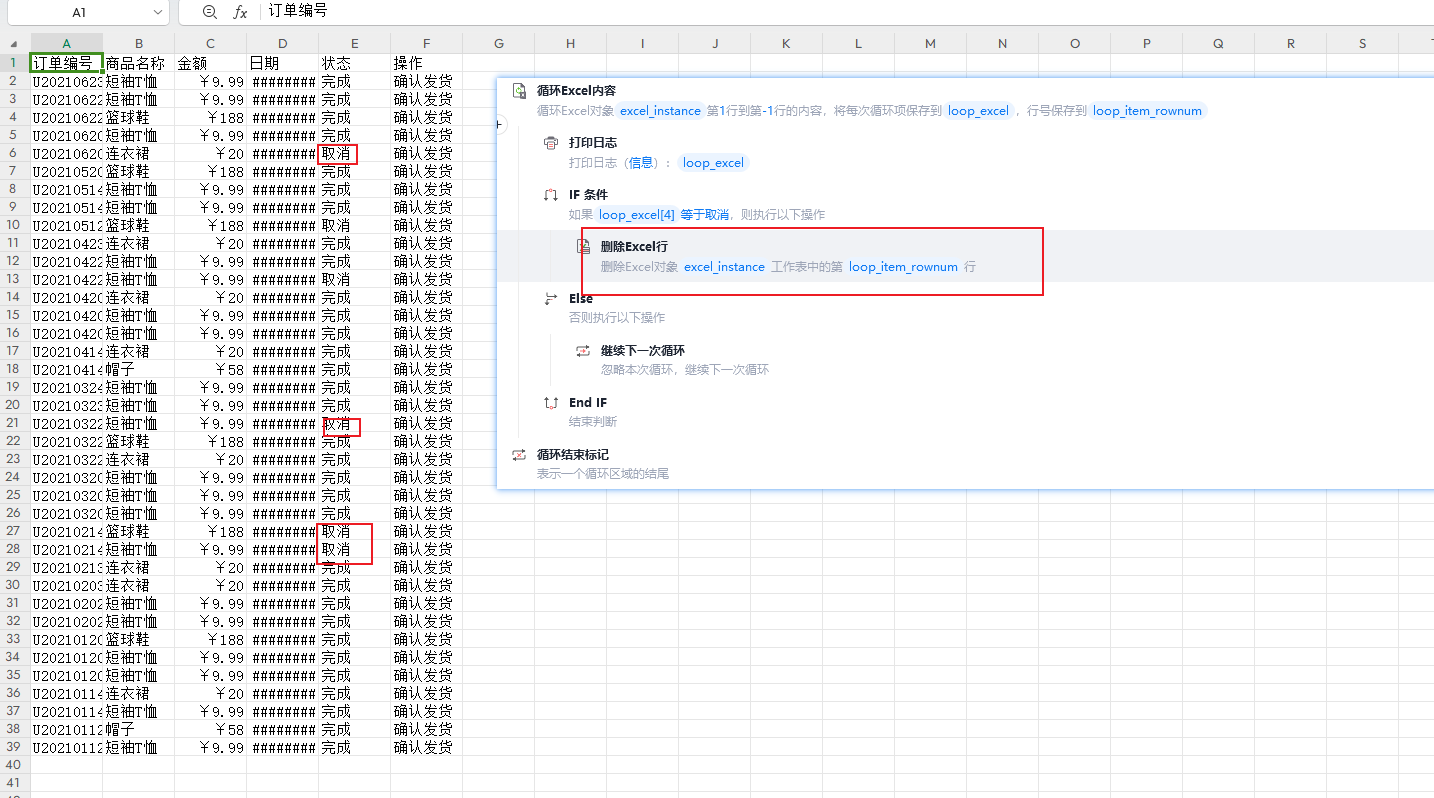Screen dimensions: 1434x798
Task: Click the excel_instance variable in 删除Excel行 step
Action: 724,267
